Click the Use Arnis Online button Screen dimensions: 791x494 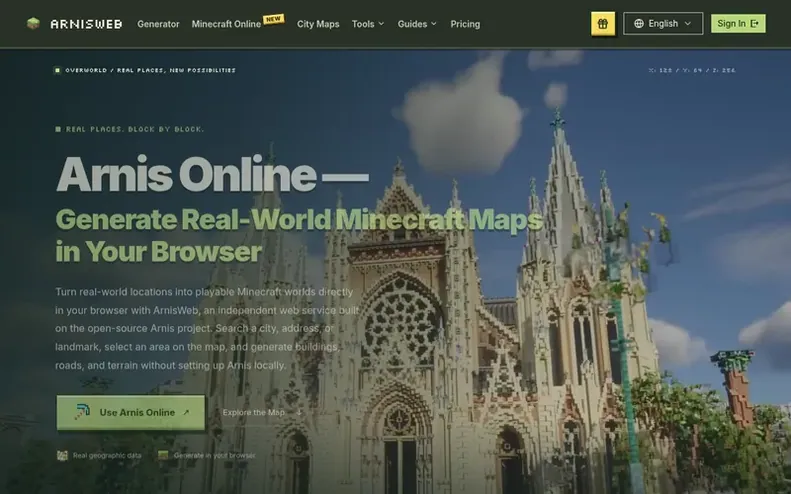[131, 412]
